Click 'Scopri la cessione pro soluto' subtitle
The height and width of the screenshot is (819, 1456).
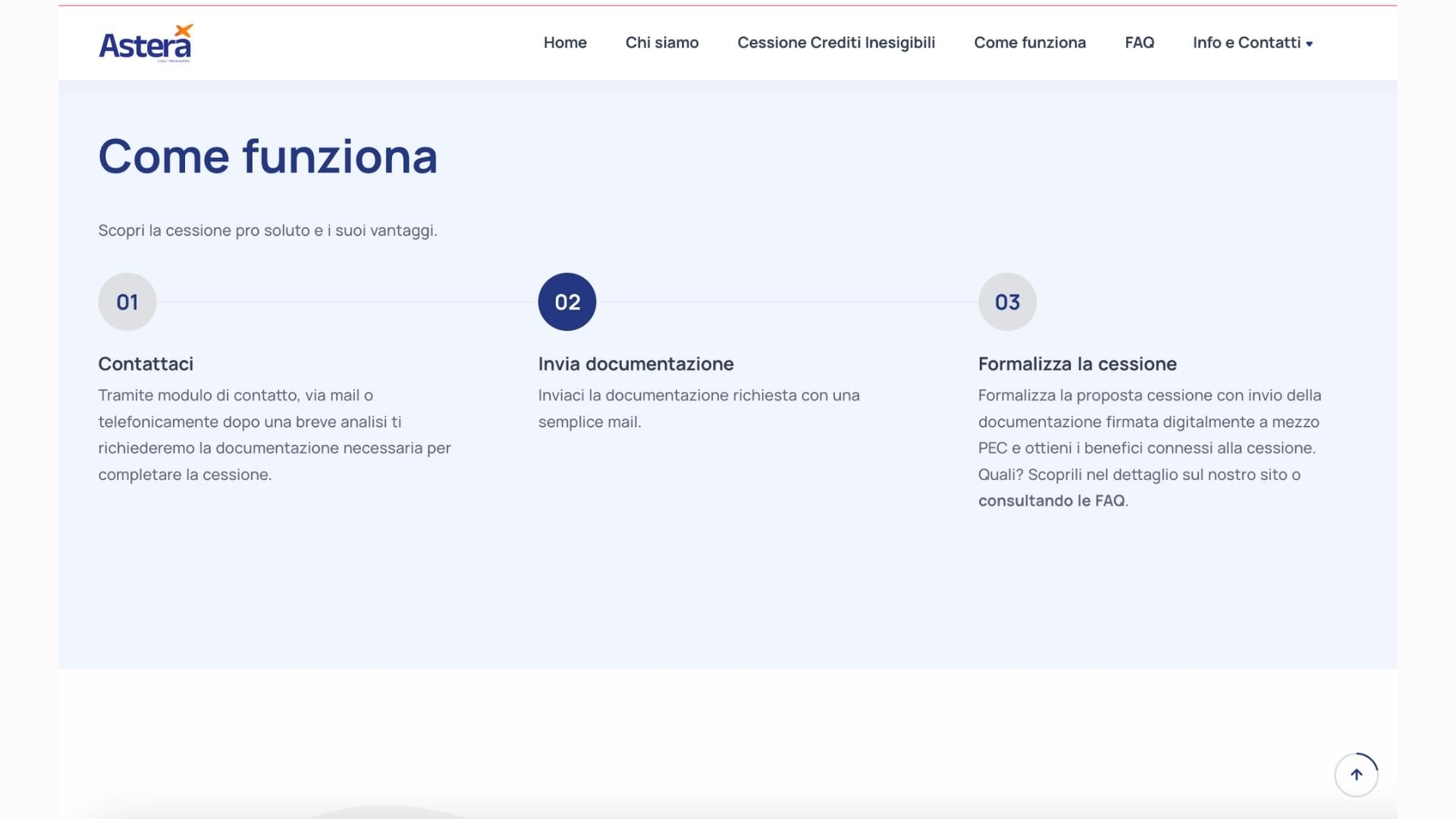268,231
